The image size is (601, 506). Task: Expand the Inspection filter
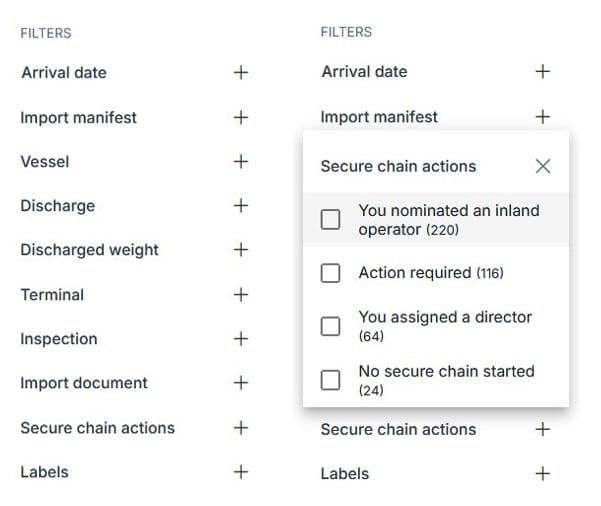coord(241,339)
